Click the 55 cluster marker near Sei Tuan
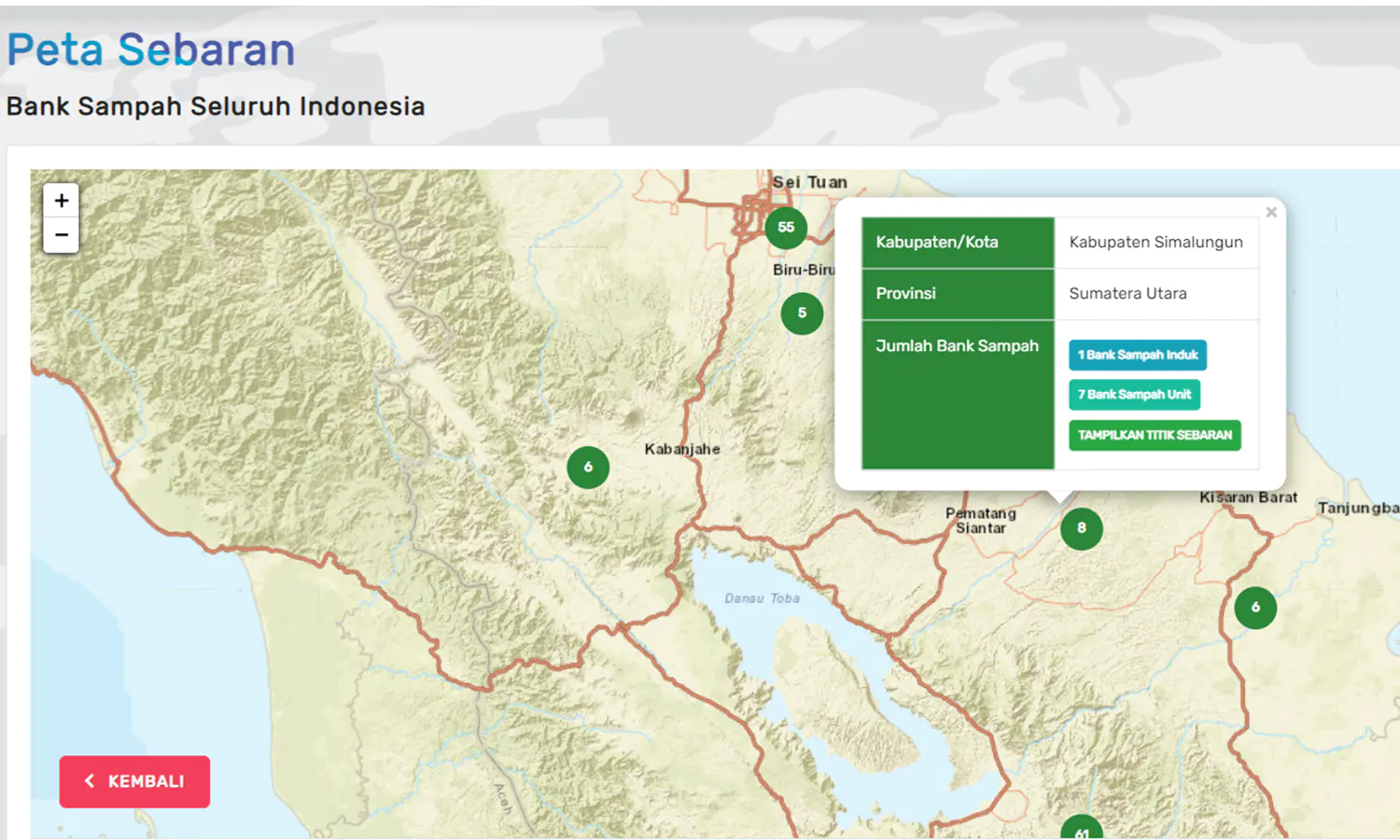1400x840 pixels. (x=786, y=228)
